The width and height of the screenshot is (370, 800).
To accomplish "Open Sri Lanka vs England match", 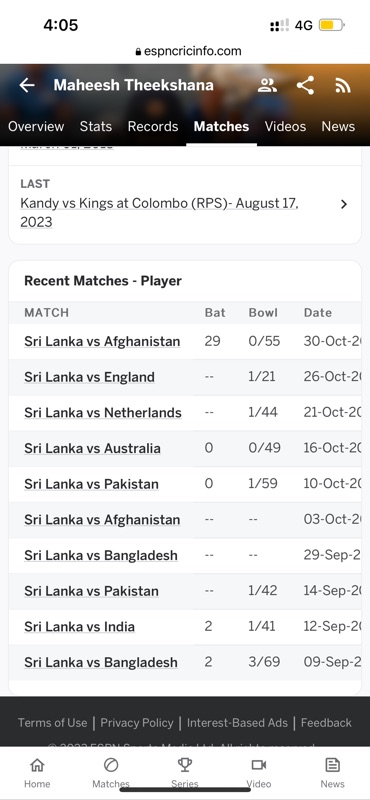I will [x=89, y=378].
